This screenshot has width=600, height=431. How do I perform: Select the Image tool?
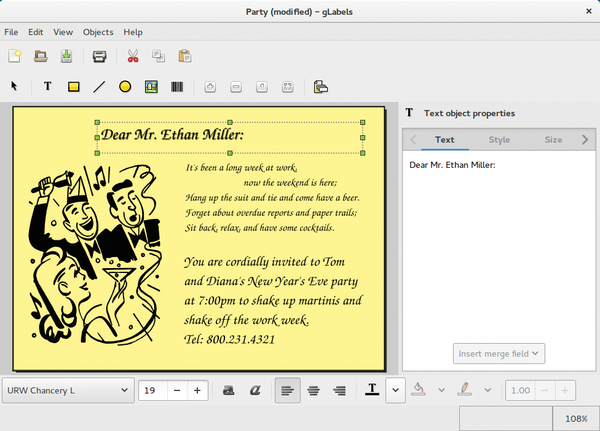point(151,87)
